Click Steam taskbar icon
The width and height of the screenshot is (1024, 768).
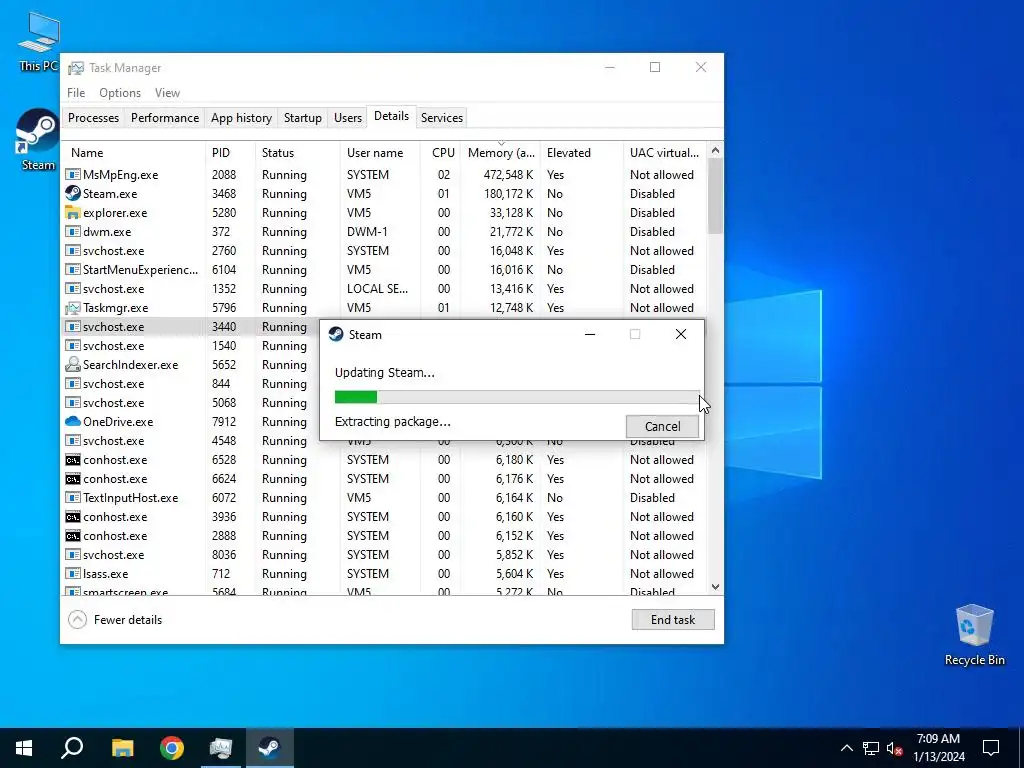[x=269, y=748]
